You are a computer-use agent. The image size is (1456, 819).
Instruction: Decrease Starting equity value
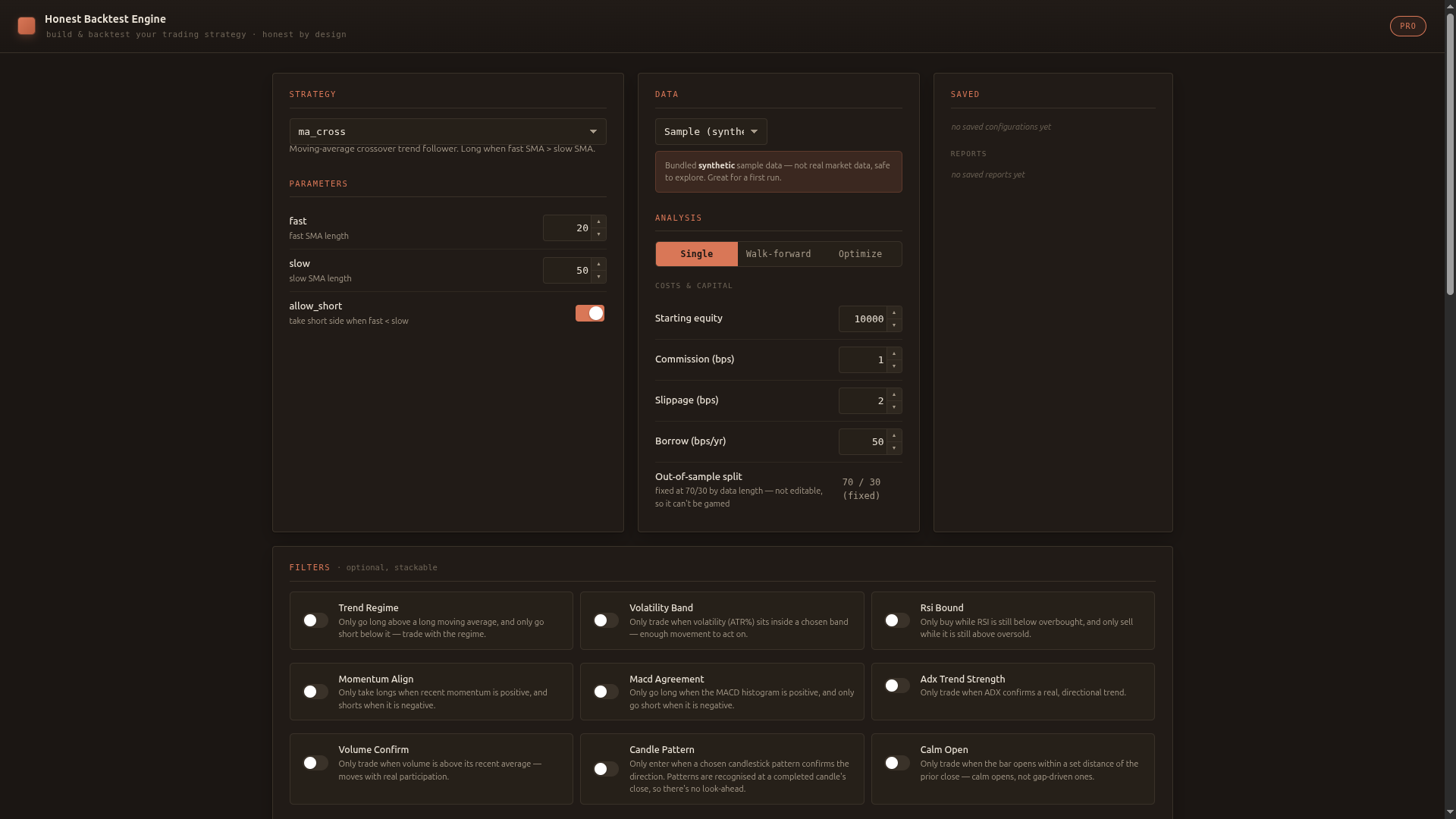894,325
